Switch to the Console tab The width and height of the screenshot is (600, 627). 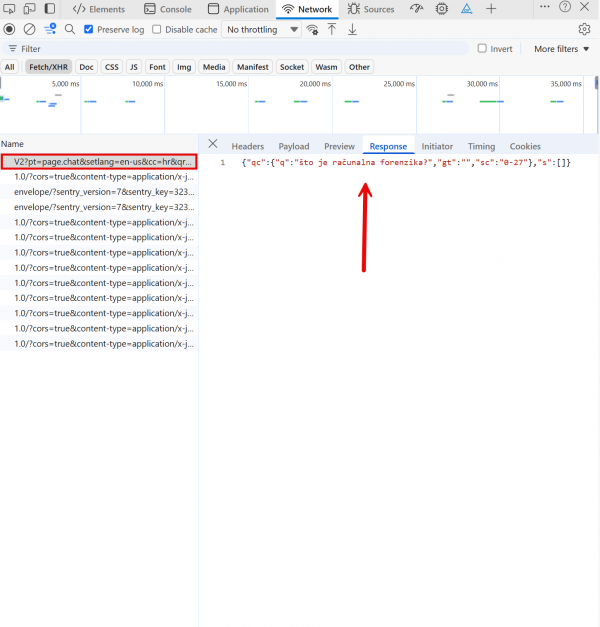[167, 9]
